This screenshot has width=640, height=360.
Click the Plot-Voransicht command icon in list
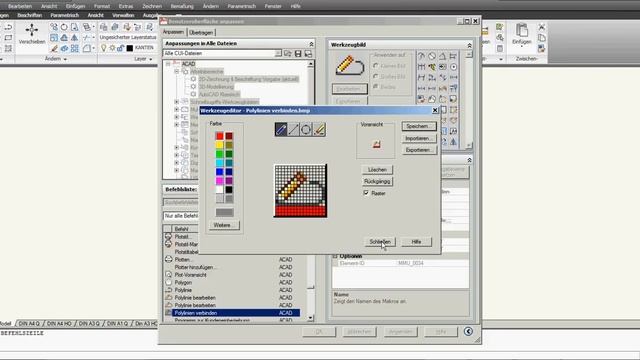[x=169, y=275]
